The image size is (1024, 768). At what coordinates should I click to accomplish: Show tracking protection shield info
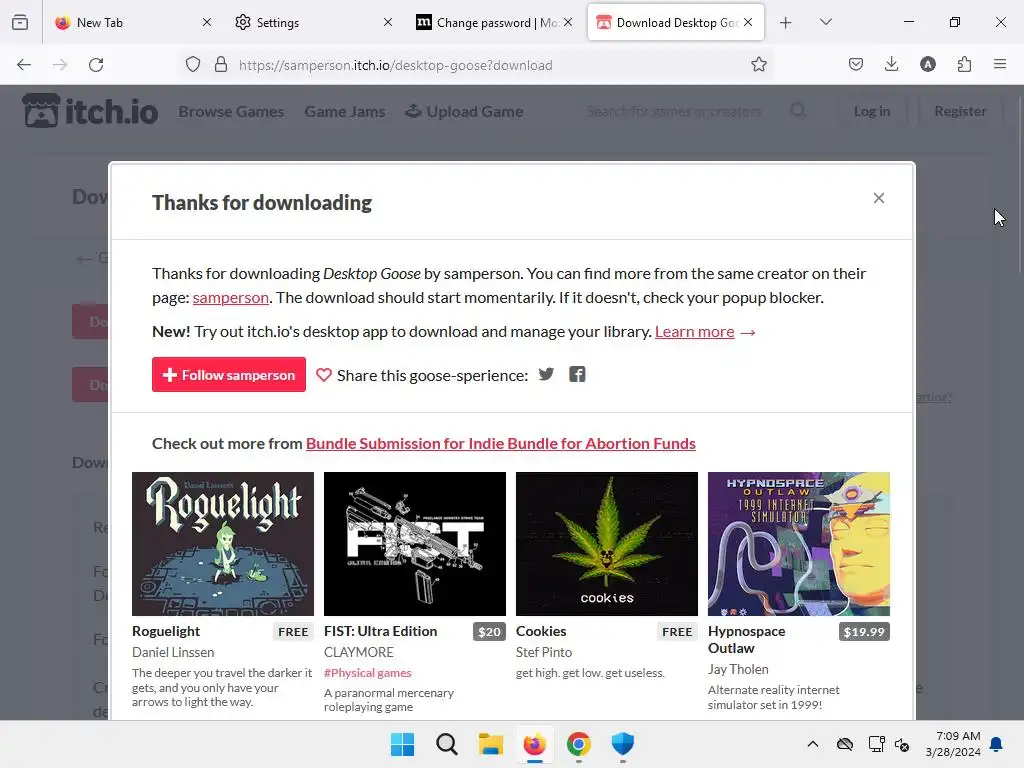tap(193, 65)
